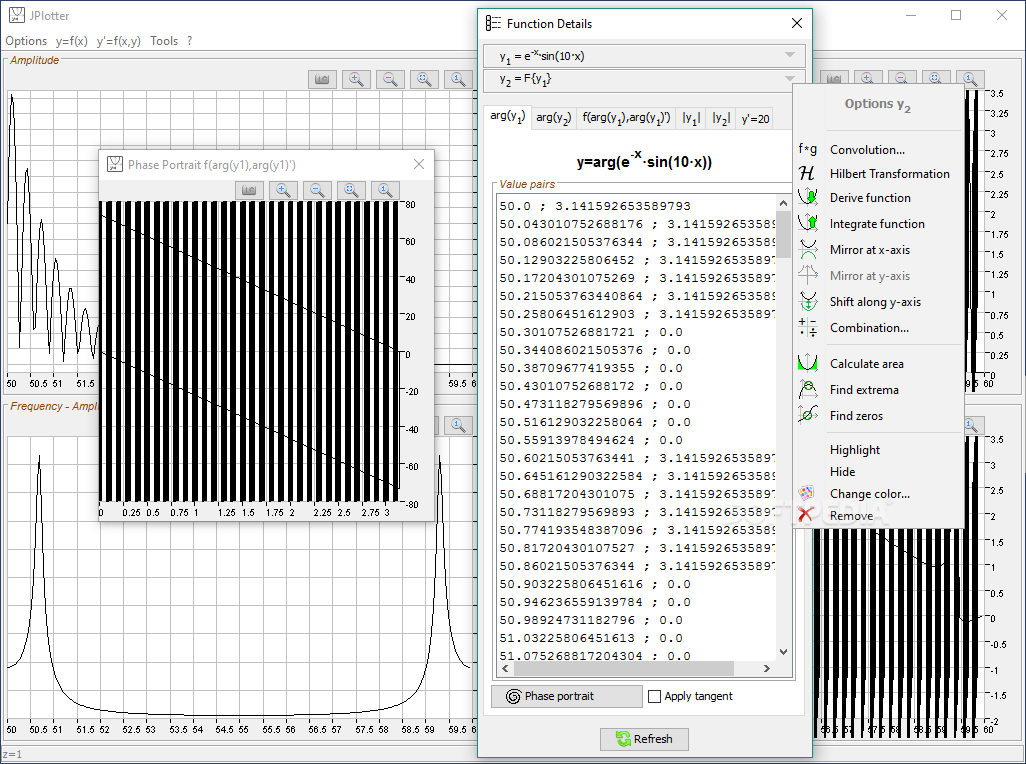This screenshot has width=1026, height=764.
Task: Open the Tools menu
Action: coord(164,41)
